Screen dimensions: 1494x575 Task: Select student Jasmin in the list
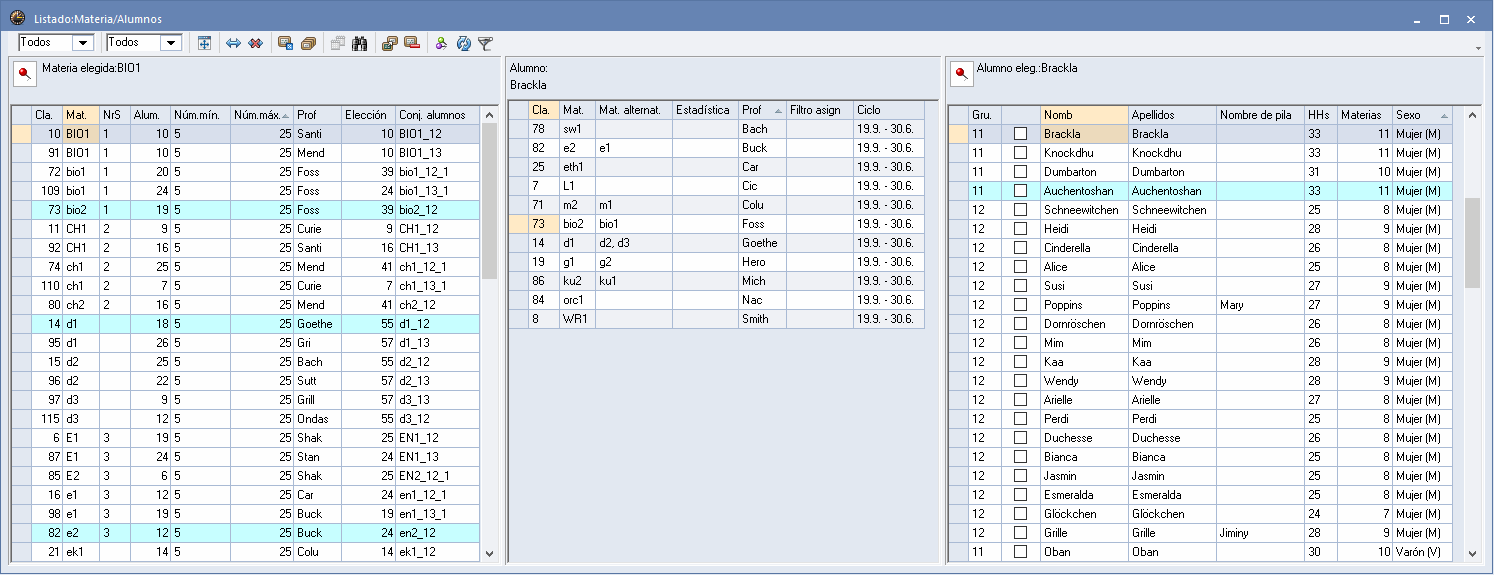click(x=1200, y=476)
